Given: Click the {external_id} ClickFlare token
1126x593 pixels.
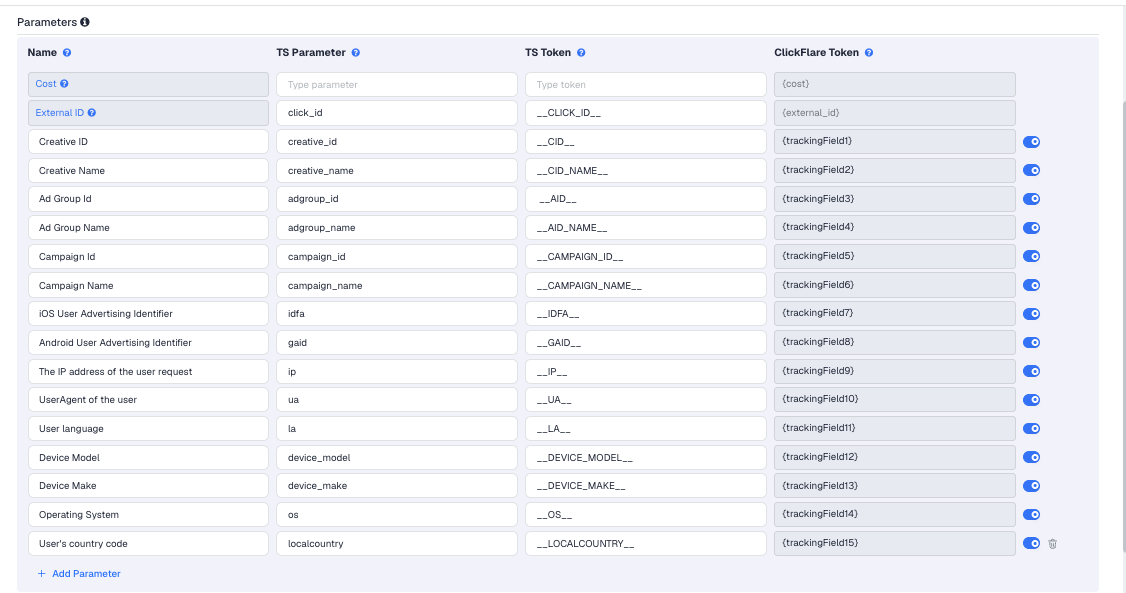Looking at the screenshot, I should coord(895,113).
